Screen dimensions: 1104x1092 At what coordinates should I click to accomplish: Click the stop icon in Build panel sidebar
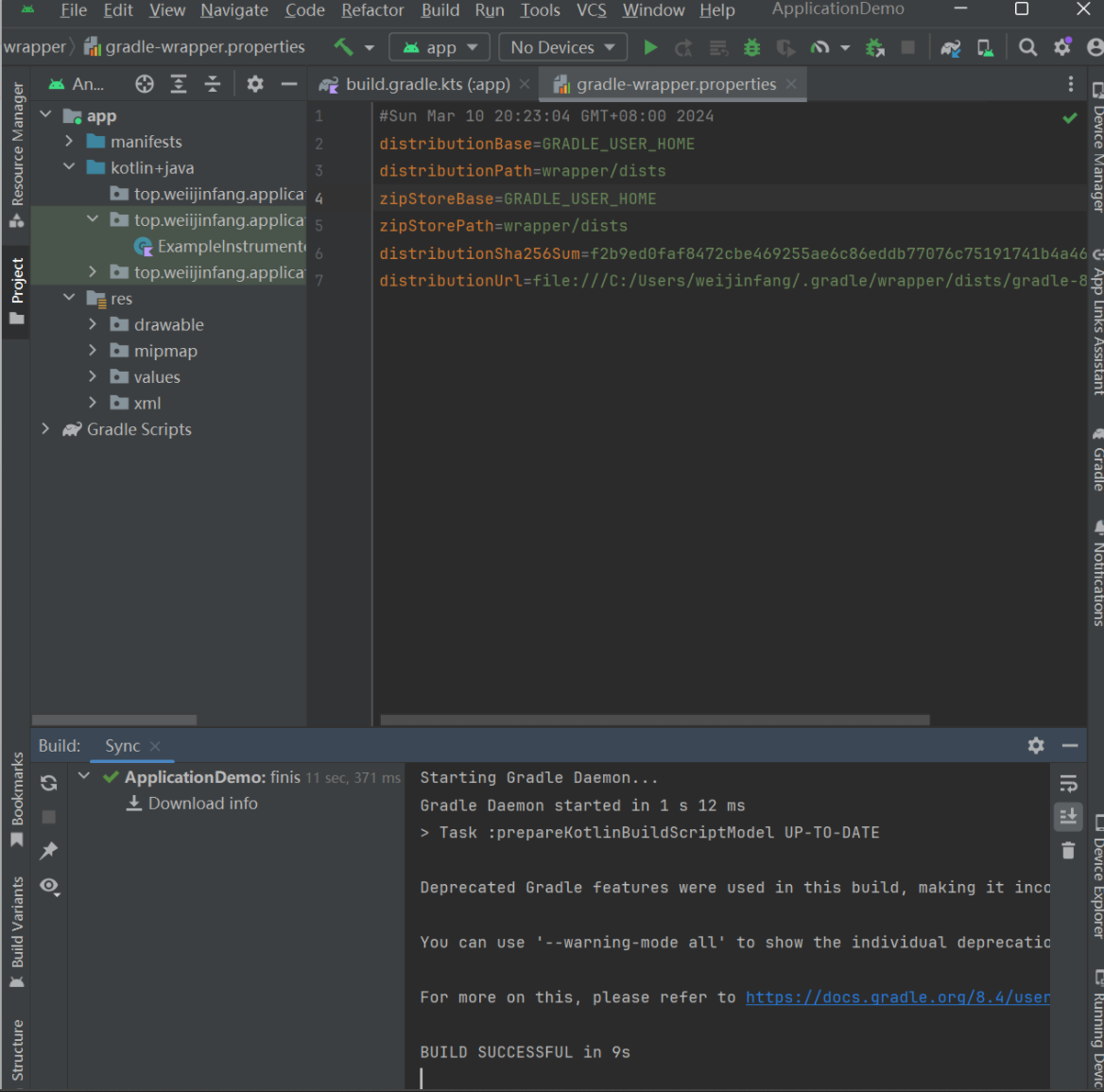click(x=48, y=817)
